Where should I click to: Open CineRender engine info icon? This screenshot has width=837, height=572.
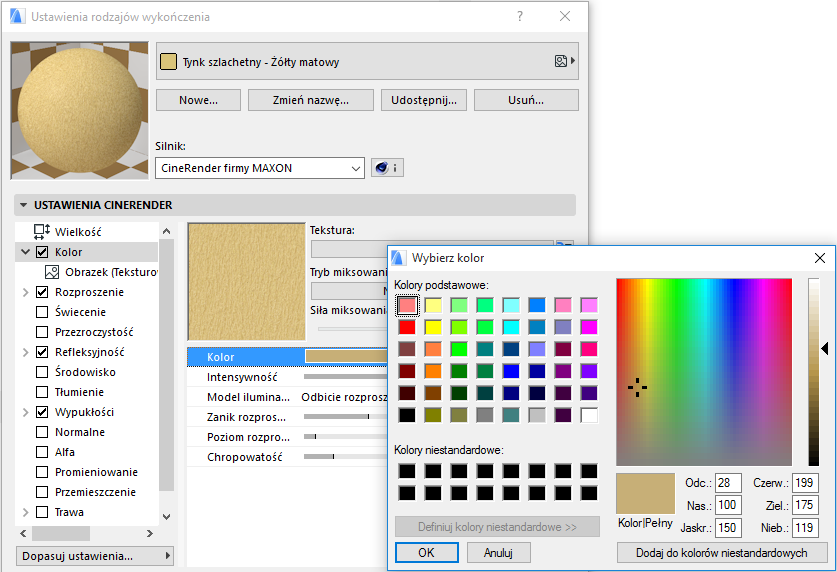click(387, 168)
